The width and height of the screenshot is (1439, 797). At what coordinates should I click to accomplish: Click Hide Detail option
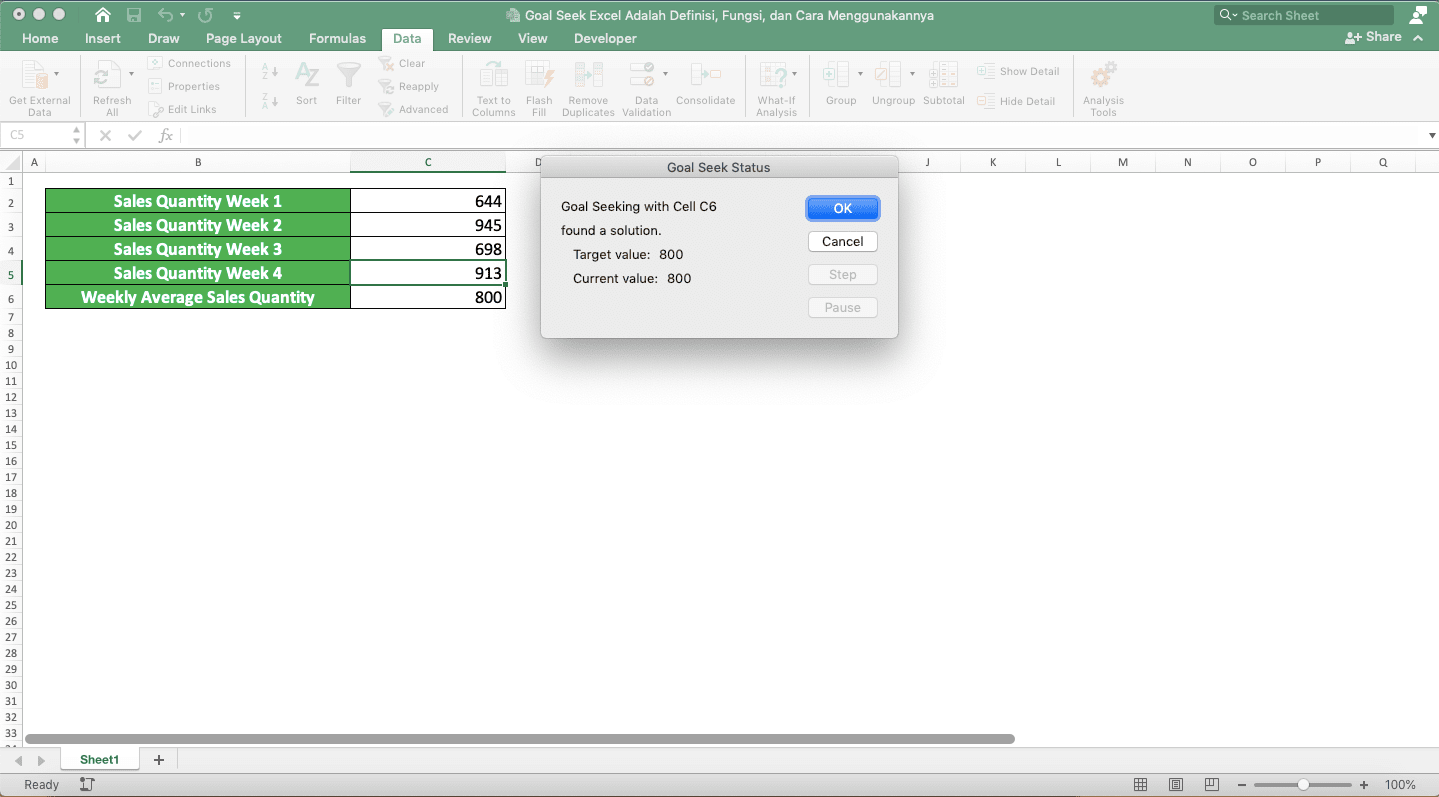pos(1016,101)
